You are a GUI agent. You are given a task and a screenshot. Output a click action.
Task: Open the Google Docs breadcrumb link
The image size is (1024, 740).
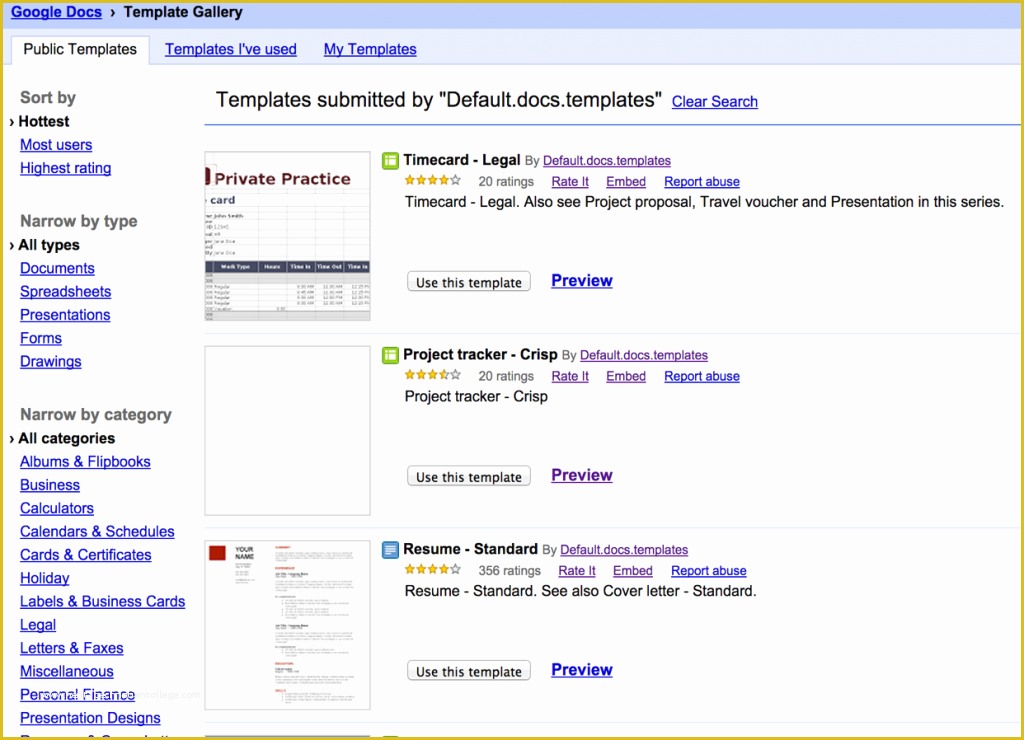point(56,12)
